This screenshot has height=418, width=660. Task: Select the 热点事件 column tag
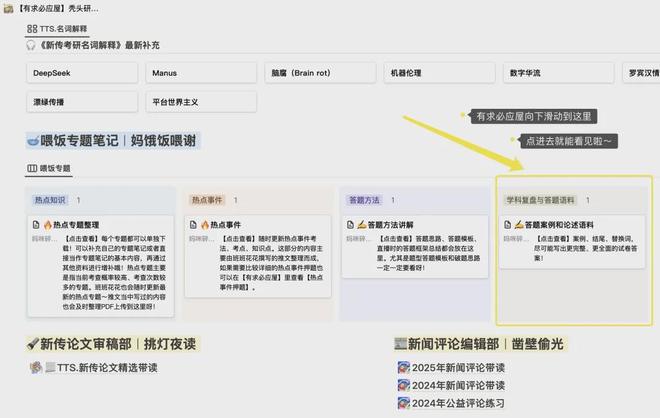point(207,200)
